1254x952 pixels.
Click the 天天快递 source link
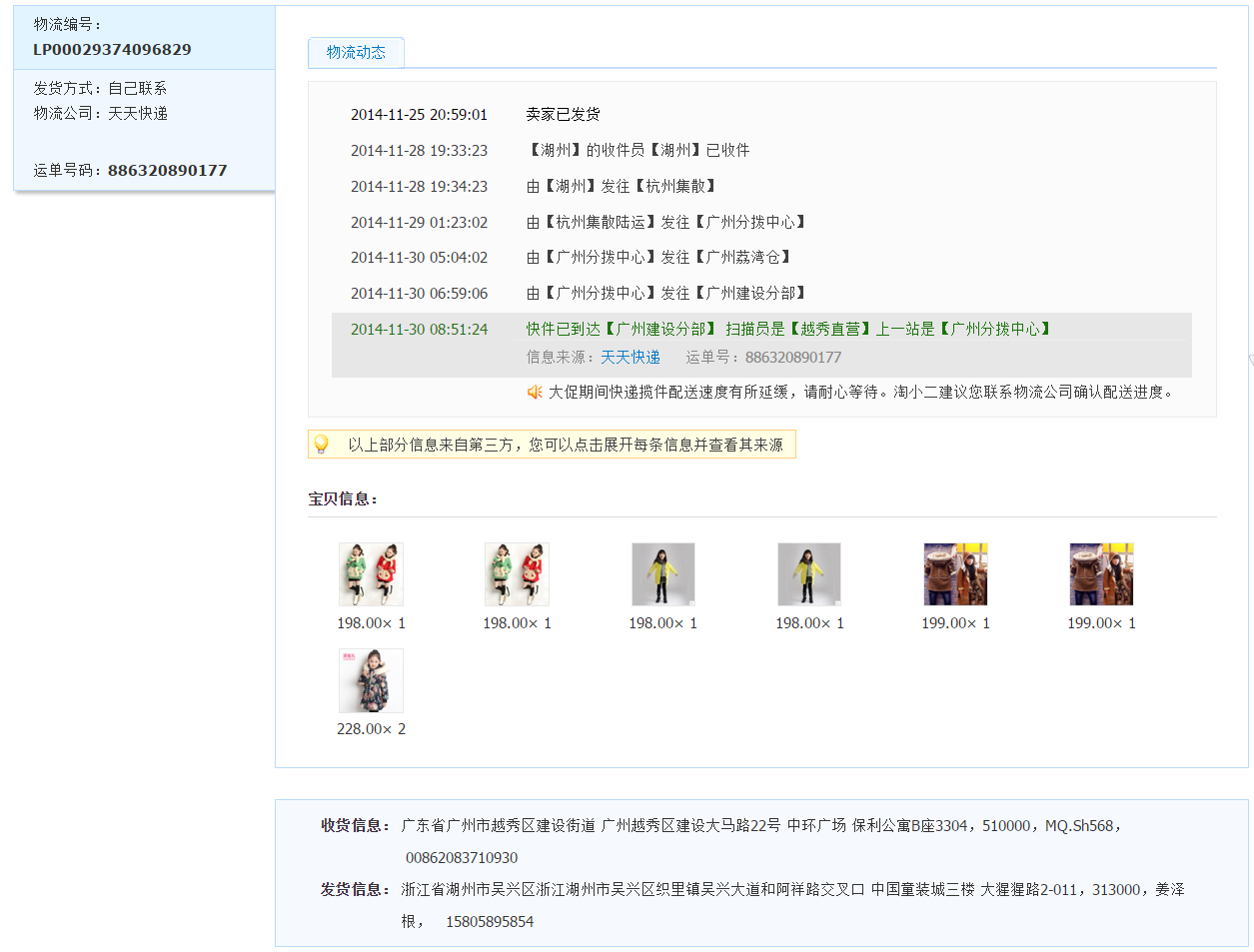[629, 357]
